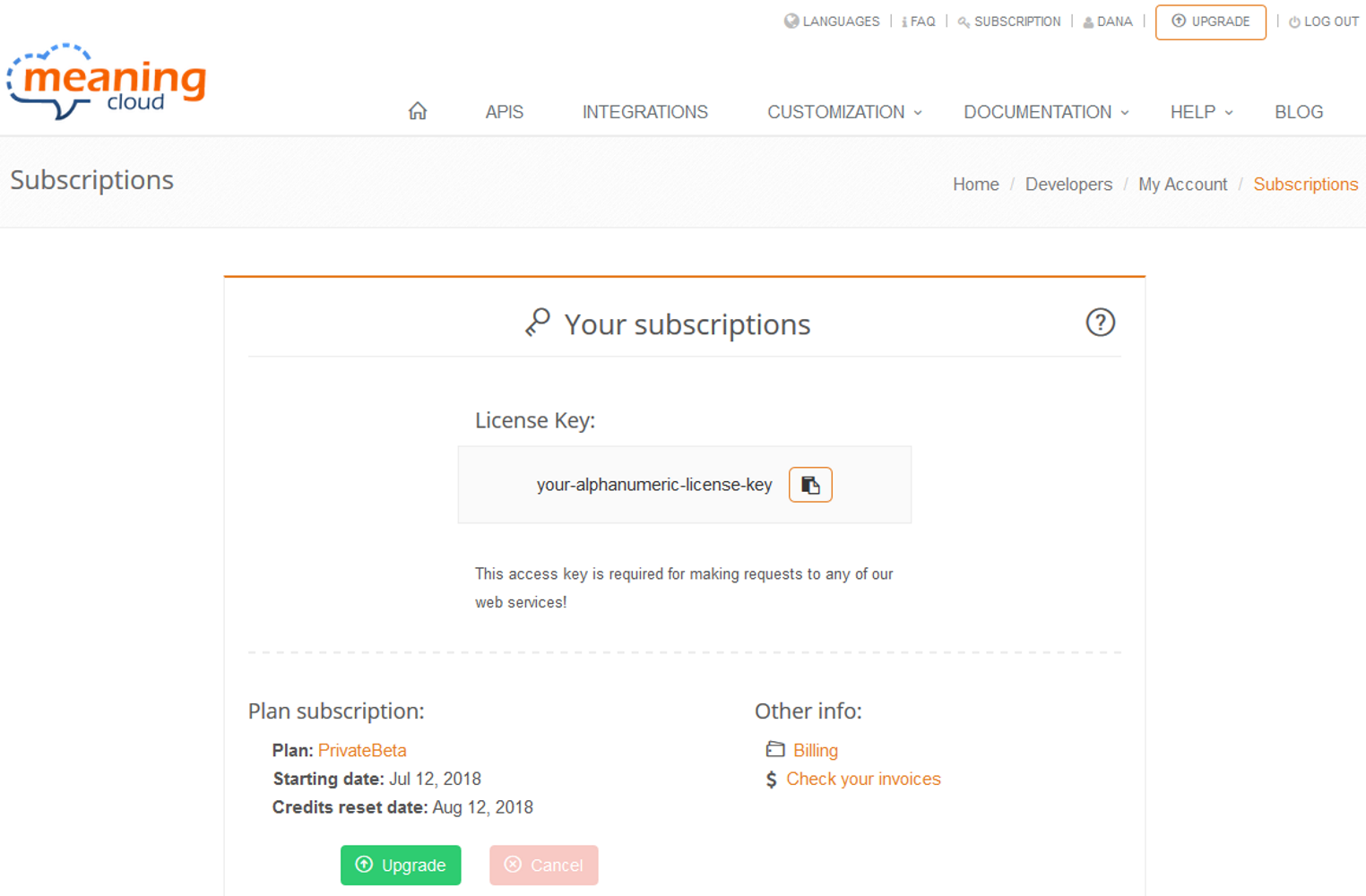The height and width of the screenshot is (896, 1366).
Task: Open the INTEGRATIONS menu item
Action: click(645, 112)
